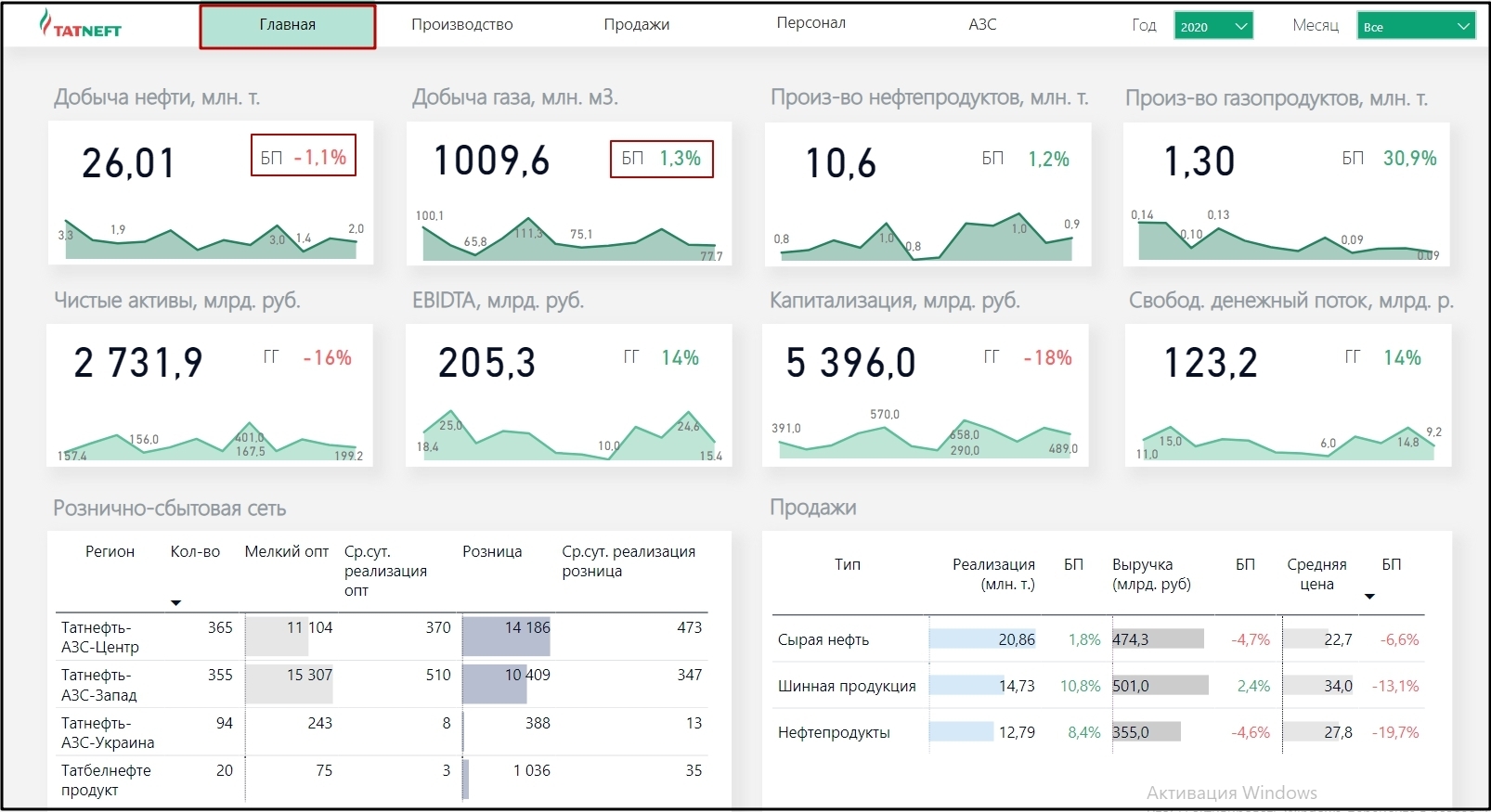
Task: Select the Сырая нефть row
Action: coord(1098,639)
